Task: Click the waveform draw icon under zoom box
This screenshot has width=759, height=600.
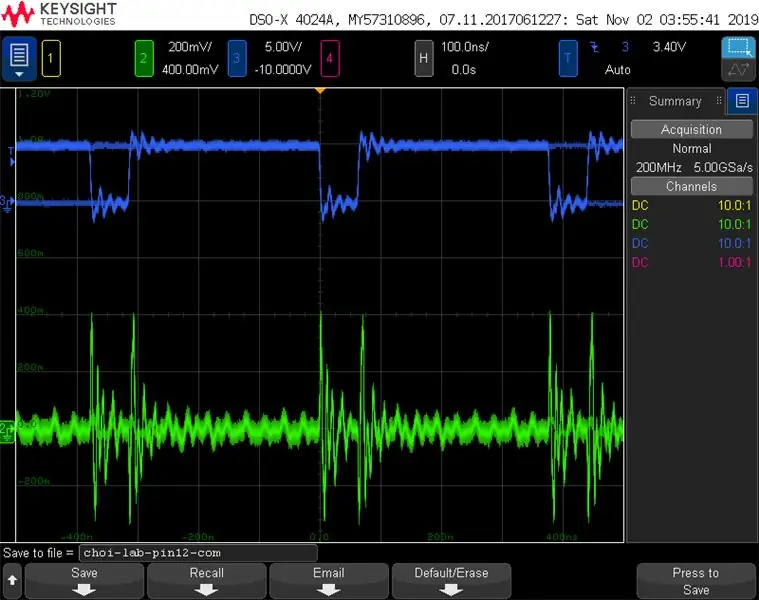Action: tap(739, 70)
